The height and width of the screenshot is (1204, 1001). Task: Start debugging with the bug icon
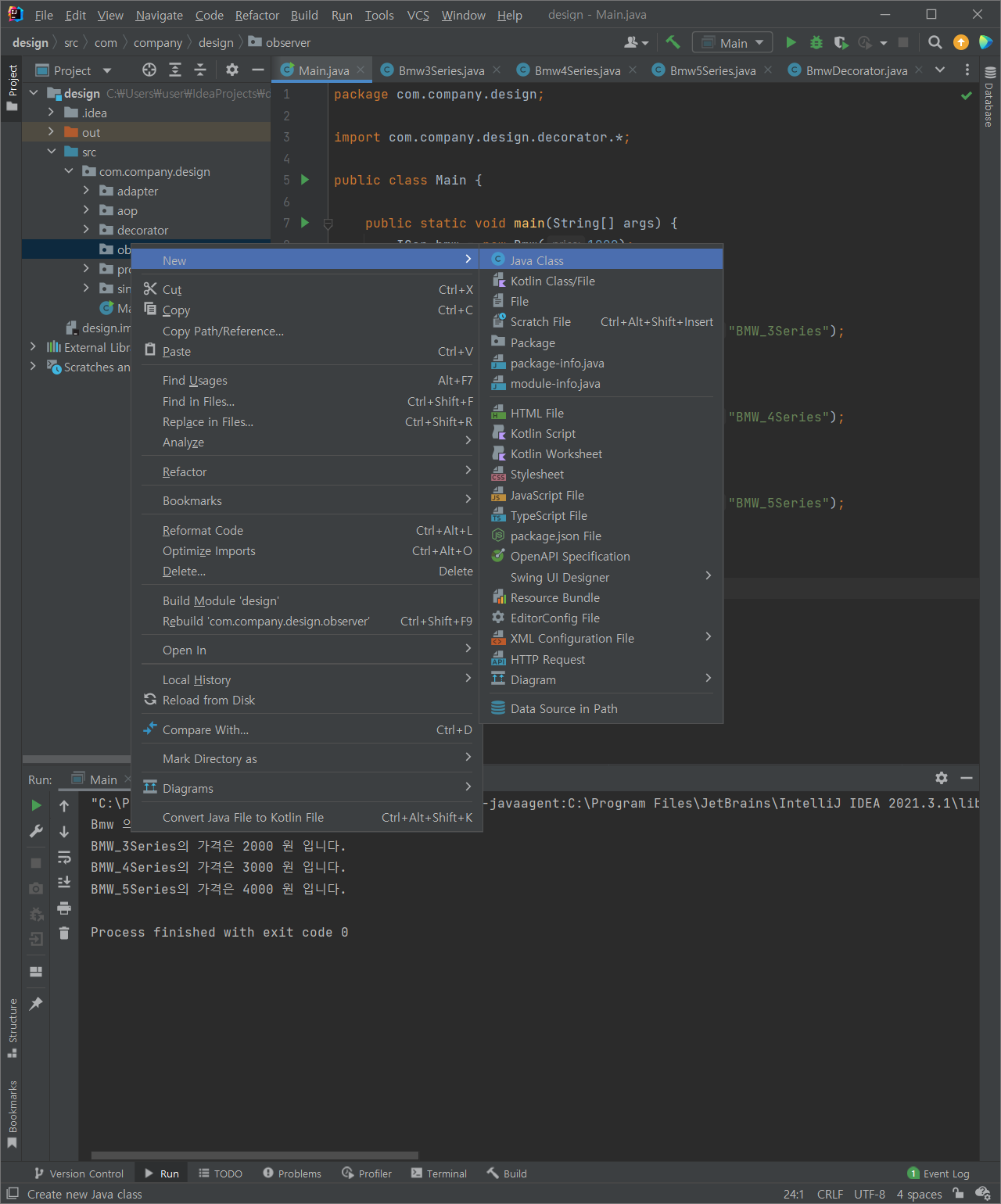point(816,42)
